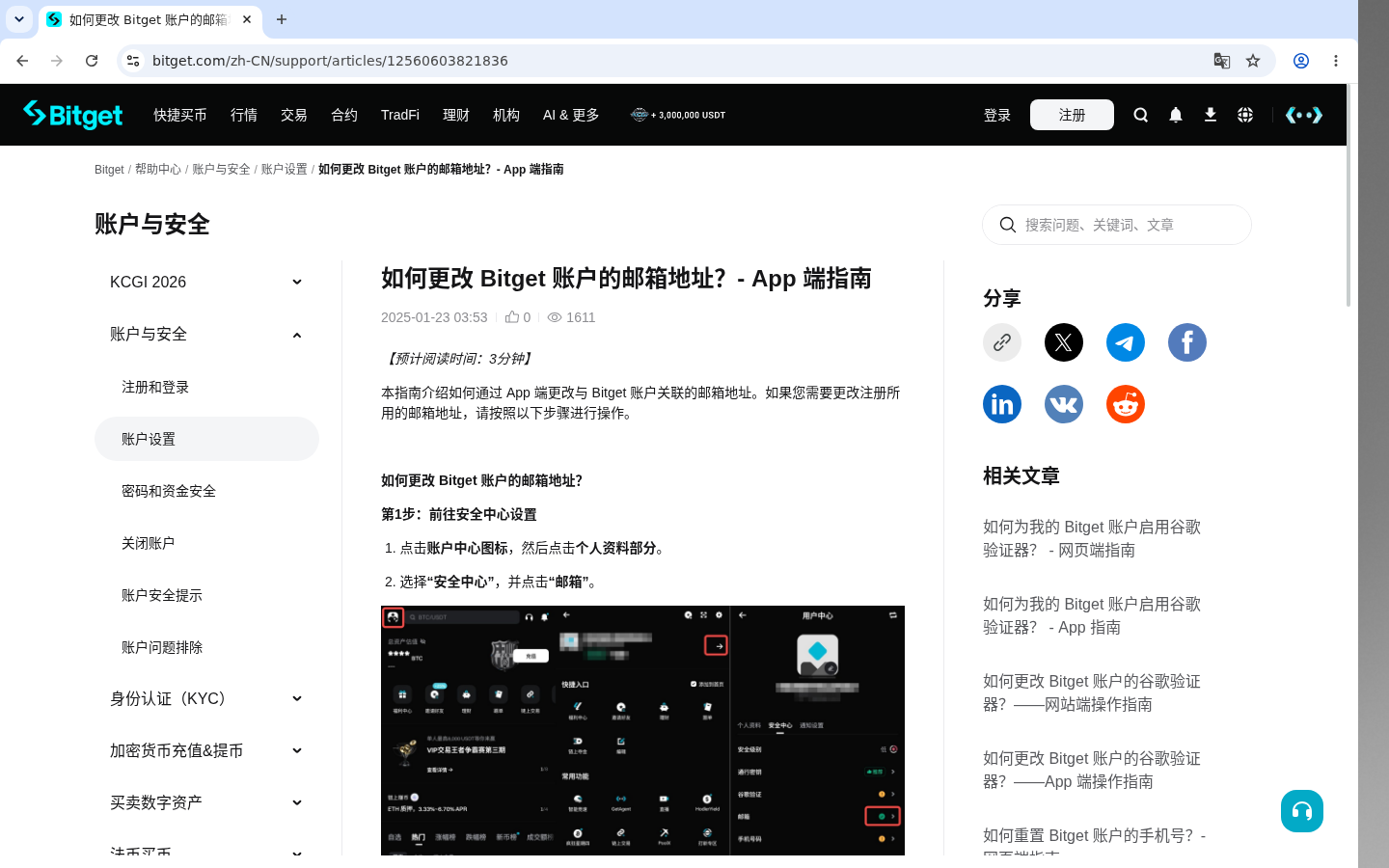Screen dimensions: 1389x868
Task: Go to Bitget breadcrumb link
Action: click(x=109, y=169)
